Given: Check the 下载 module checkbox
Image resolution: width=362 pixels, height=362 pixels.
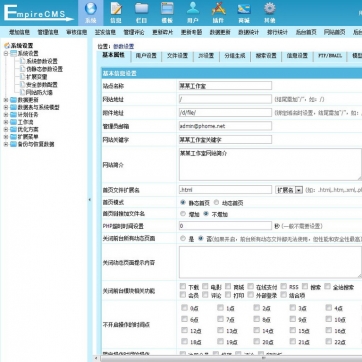Looking at the screenshot, I should [x=183, y=286].
